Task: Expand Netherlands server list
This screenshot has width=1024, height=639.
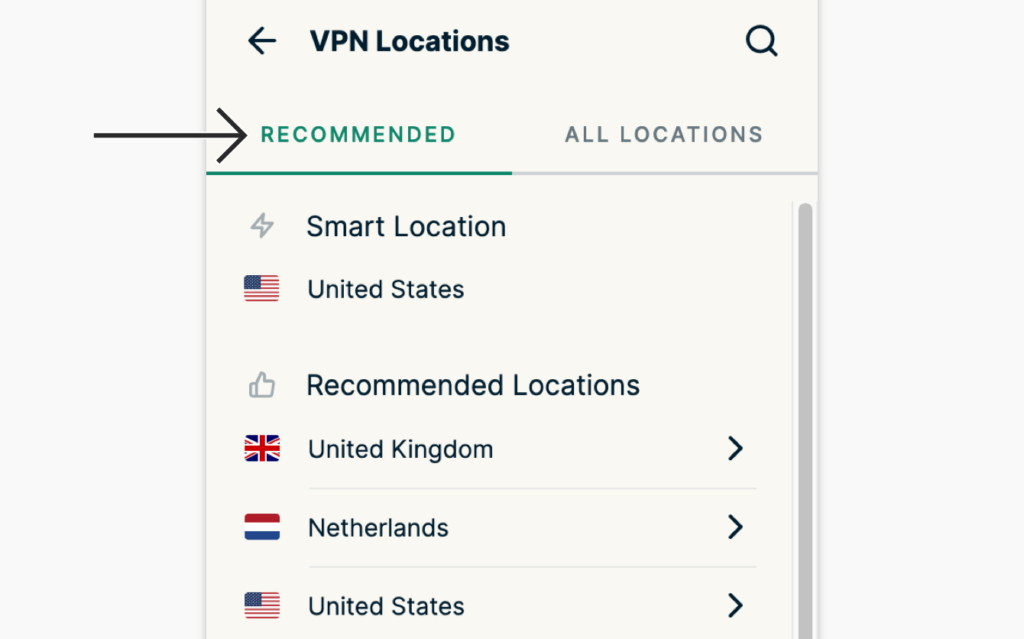Action: pos(736,527)
